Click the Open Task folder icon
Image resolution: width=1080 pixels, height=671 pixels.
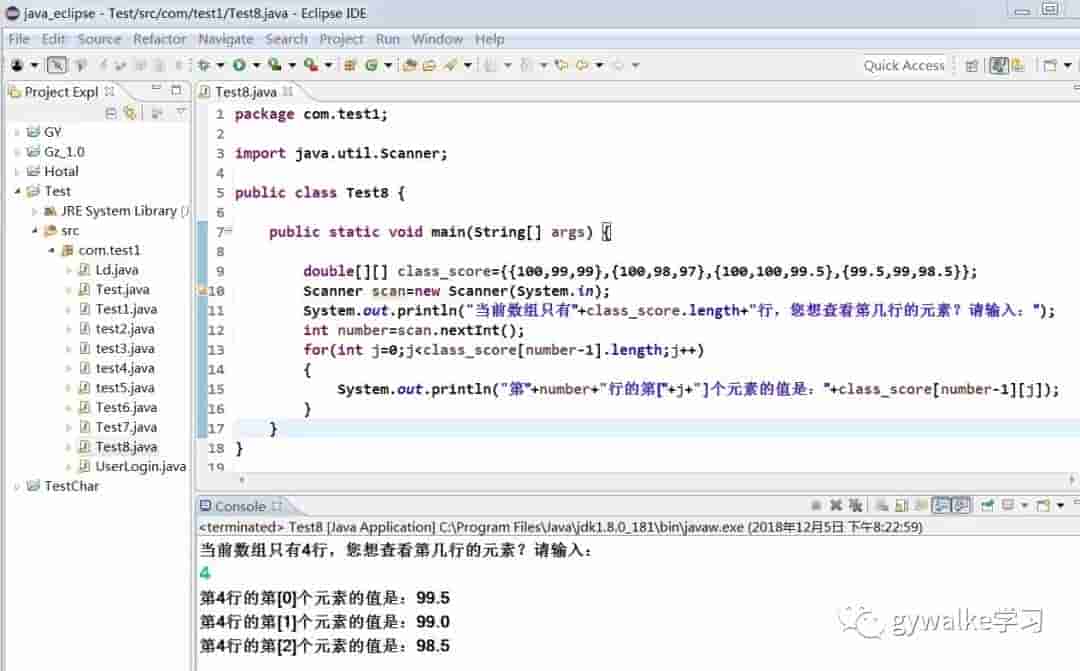(429, 65)
